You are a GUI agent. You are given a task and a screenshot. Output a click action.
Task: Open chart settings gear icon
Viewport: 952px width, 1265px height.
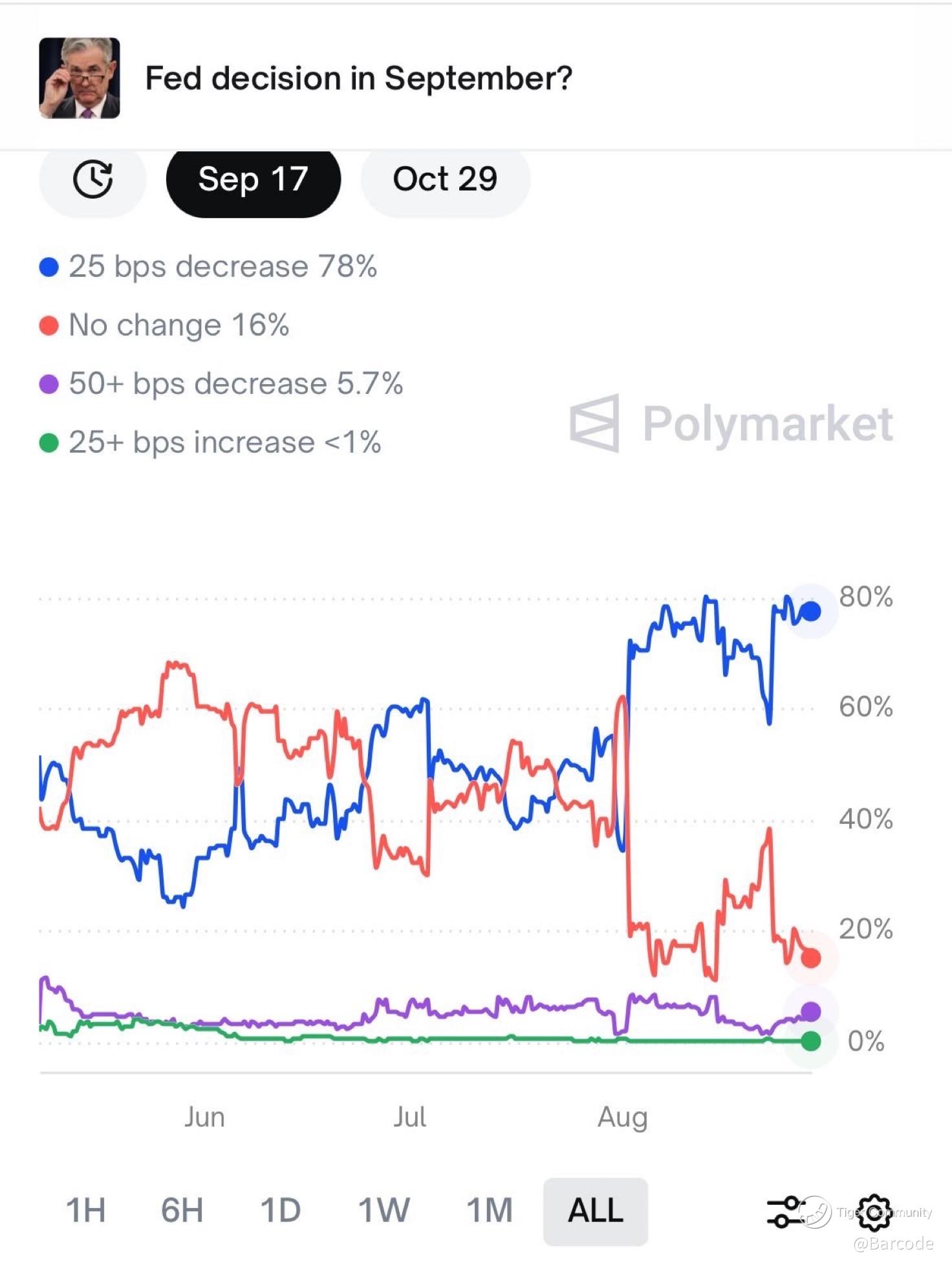(x=874, y=1212)
